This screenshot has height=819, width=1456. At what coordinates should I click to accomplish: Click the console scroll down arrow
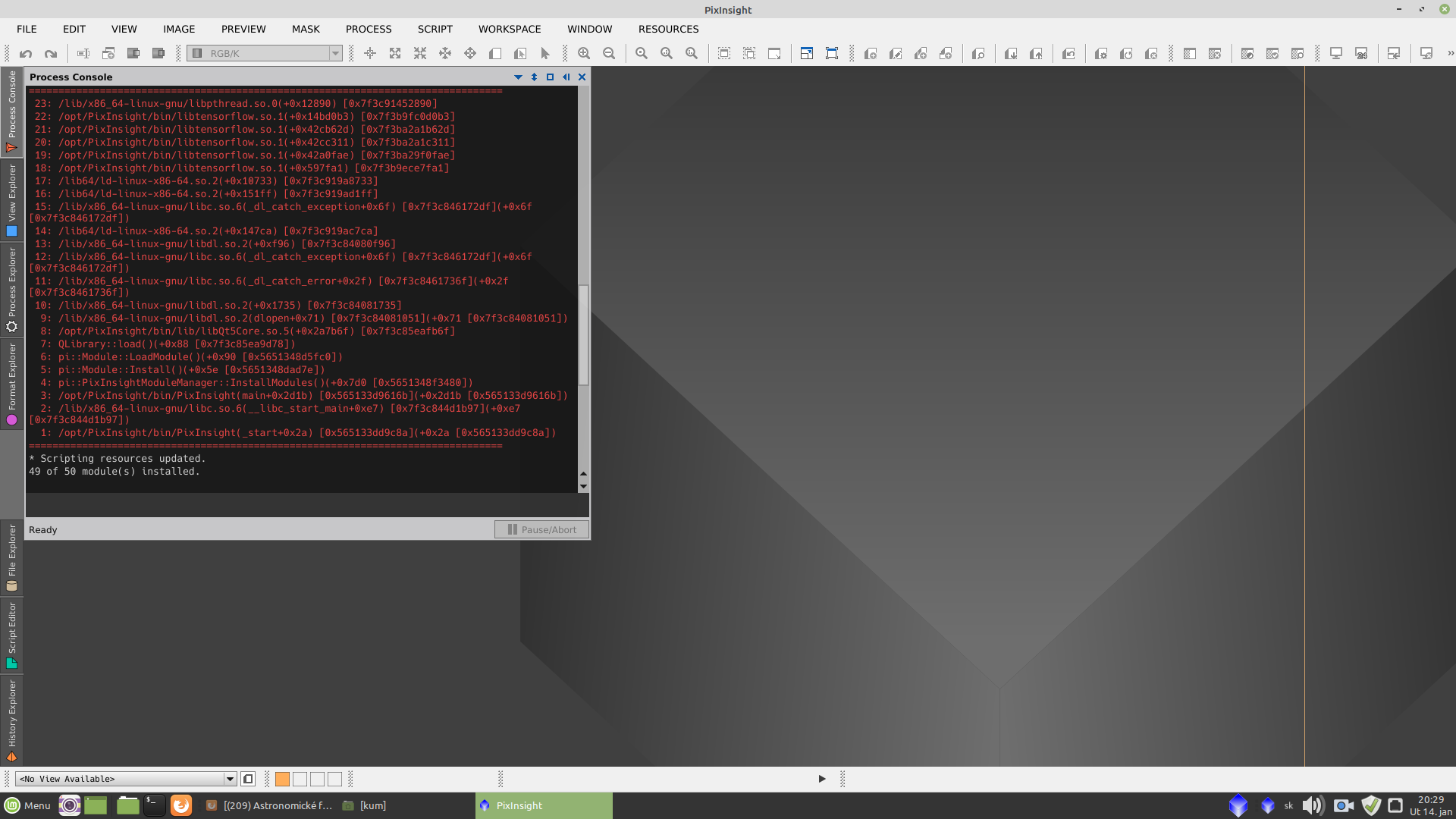(583, 486)
